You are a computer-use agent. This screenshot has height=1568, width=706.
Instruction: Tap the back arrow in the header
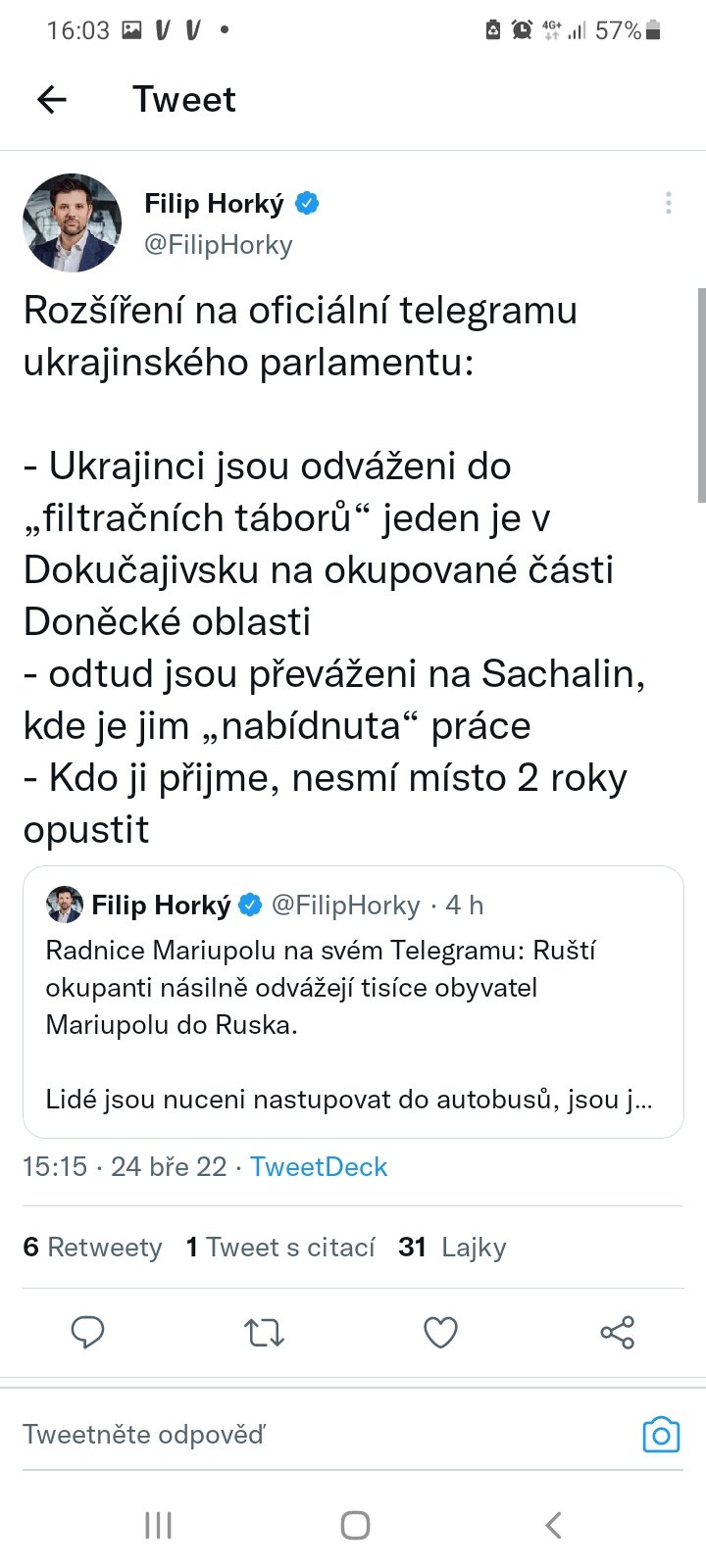52,99
